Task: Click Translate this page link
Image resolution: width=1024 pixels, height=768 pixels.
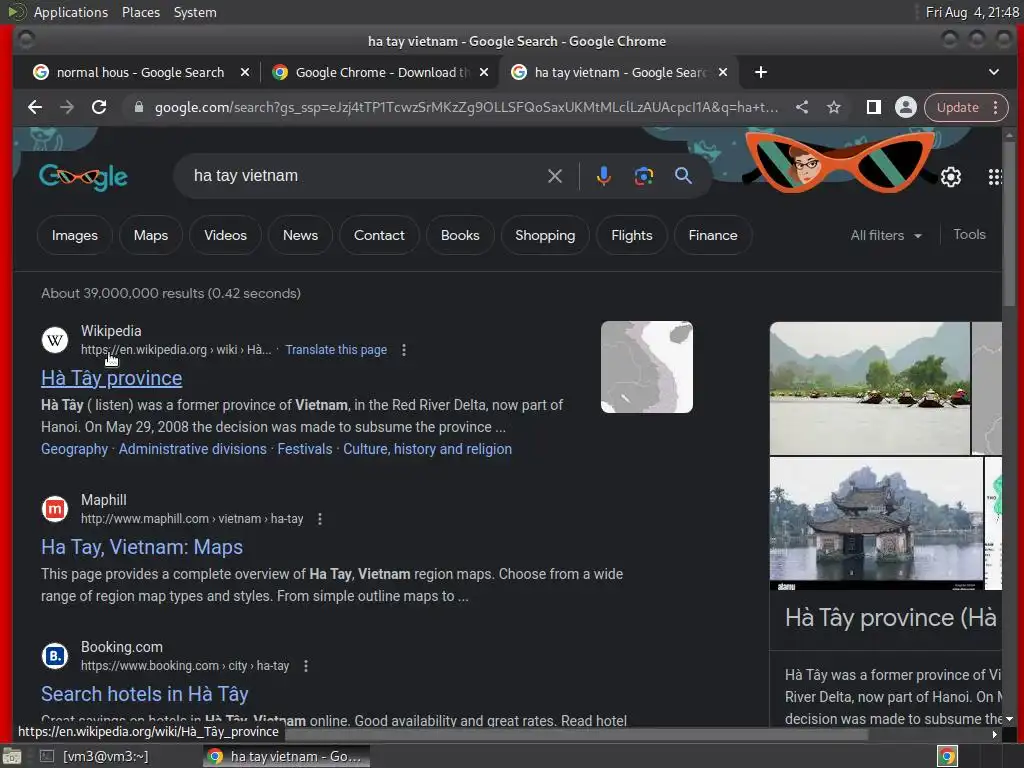Action: tap(336, 350)
